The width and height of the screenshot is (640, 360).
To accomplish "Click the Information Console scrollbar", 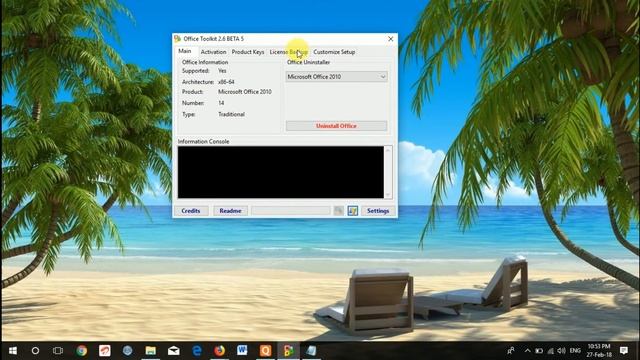I will (x=388, y=172).
